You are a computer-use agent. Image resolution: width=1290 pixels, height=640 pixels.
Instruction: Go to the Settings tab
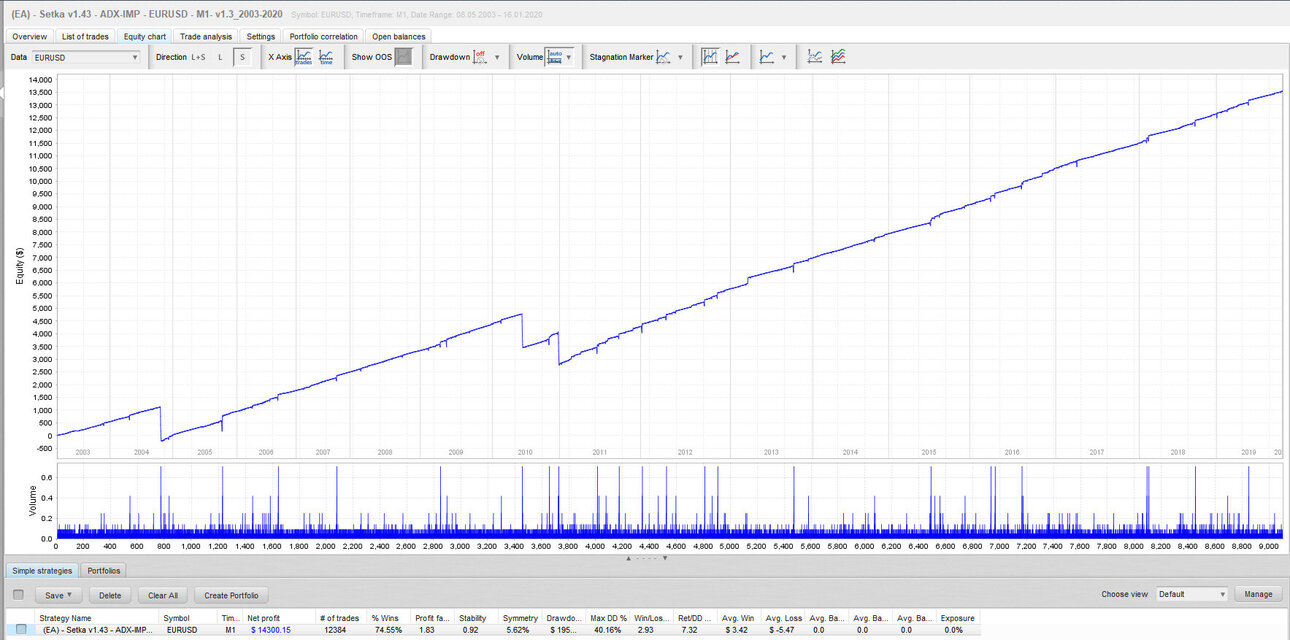pyautogui.click(x=261, y=36)
